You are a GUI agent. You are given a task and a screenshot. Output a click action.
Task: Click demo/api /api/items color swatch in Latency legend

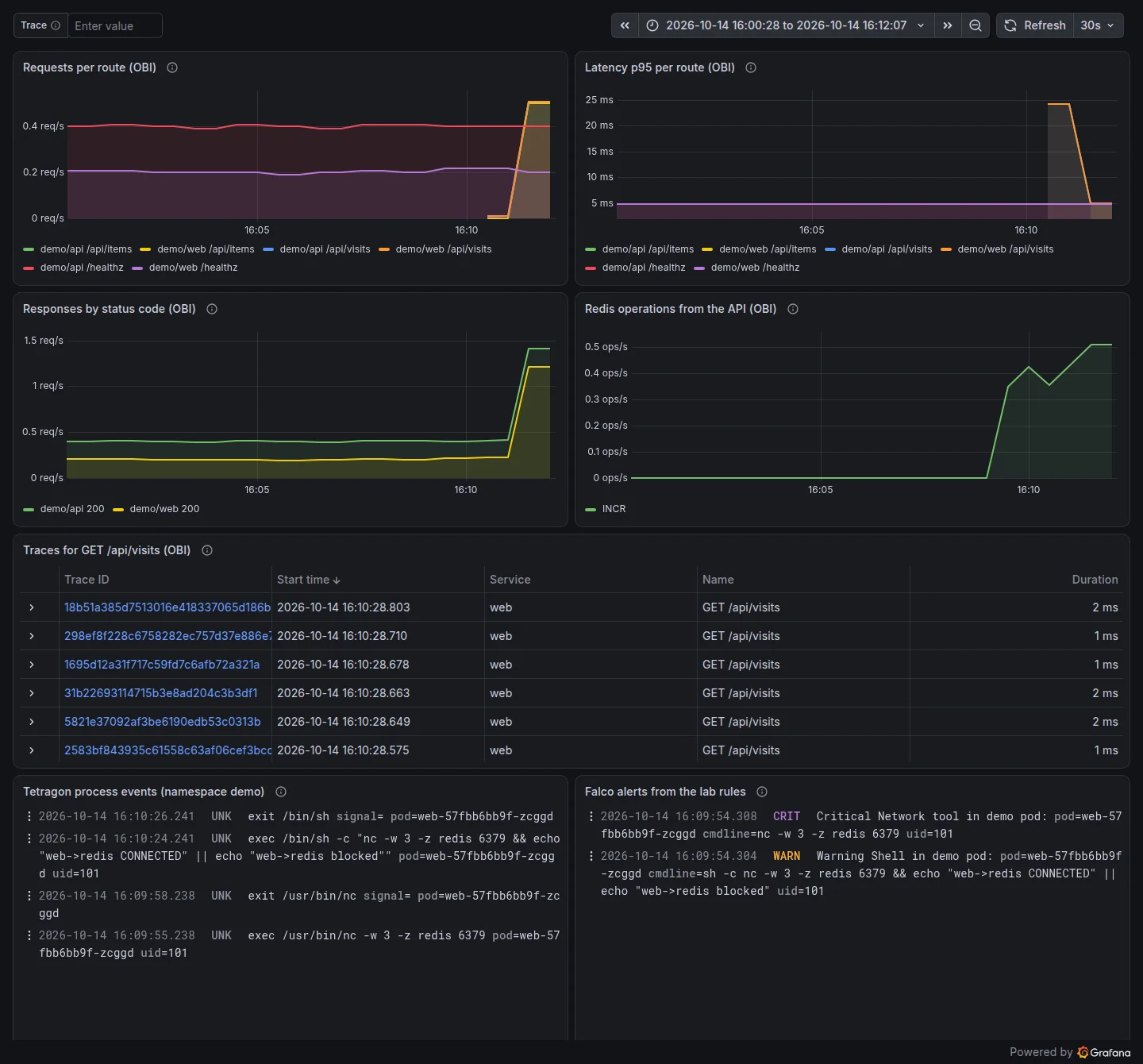point(591,249)
